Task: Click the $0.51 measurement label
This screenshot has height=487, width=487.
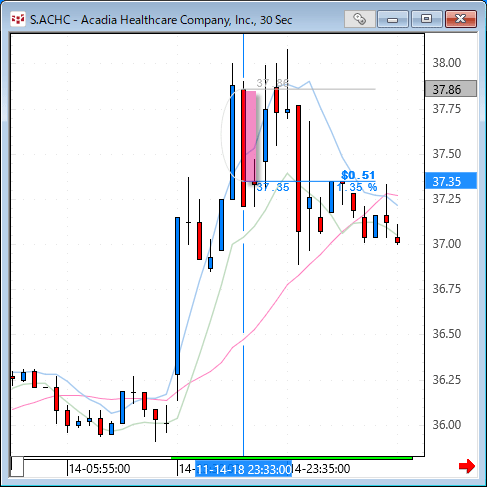Action: [x=358, y=175]
